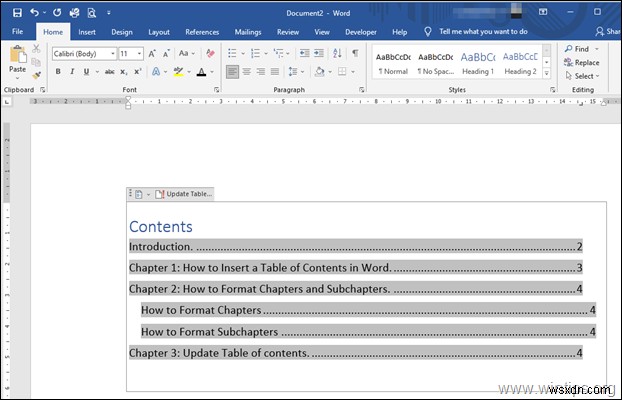The height and width of the screenshot is (400, 622).
Task: Open the font size dropdown
Action: (x=139, y=53)
